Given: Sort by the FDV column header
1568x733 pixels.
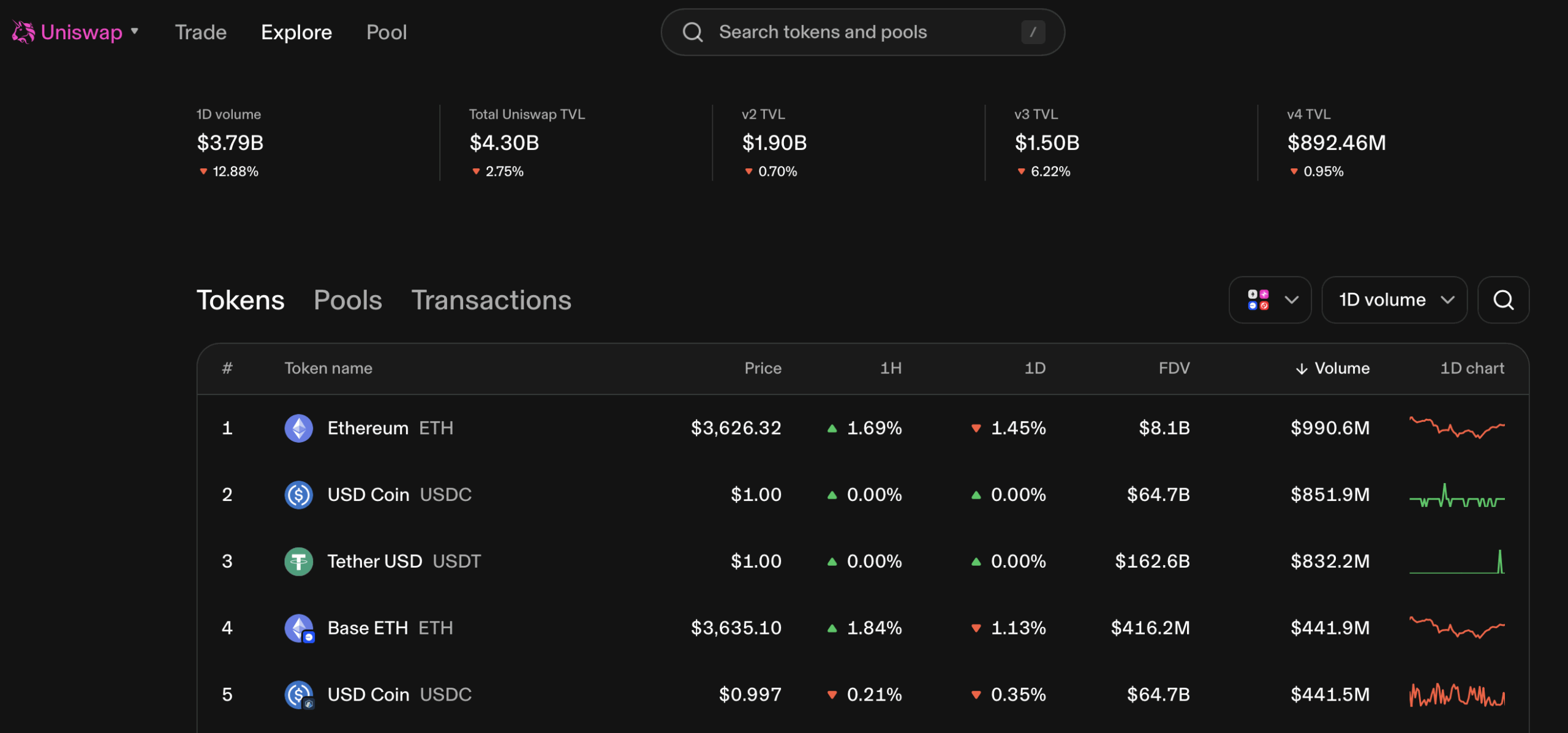Looking at the screenshot, I should (x=1174, y=368).
